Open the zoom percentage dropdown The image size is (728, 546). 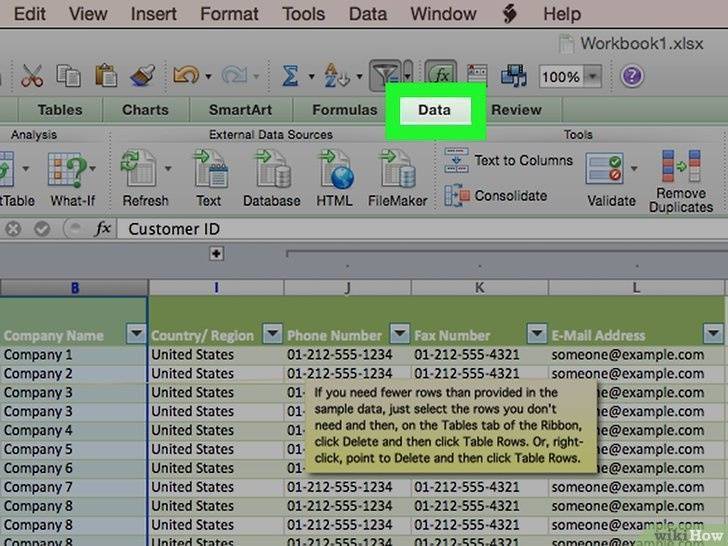593,77
